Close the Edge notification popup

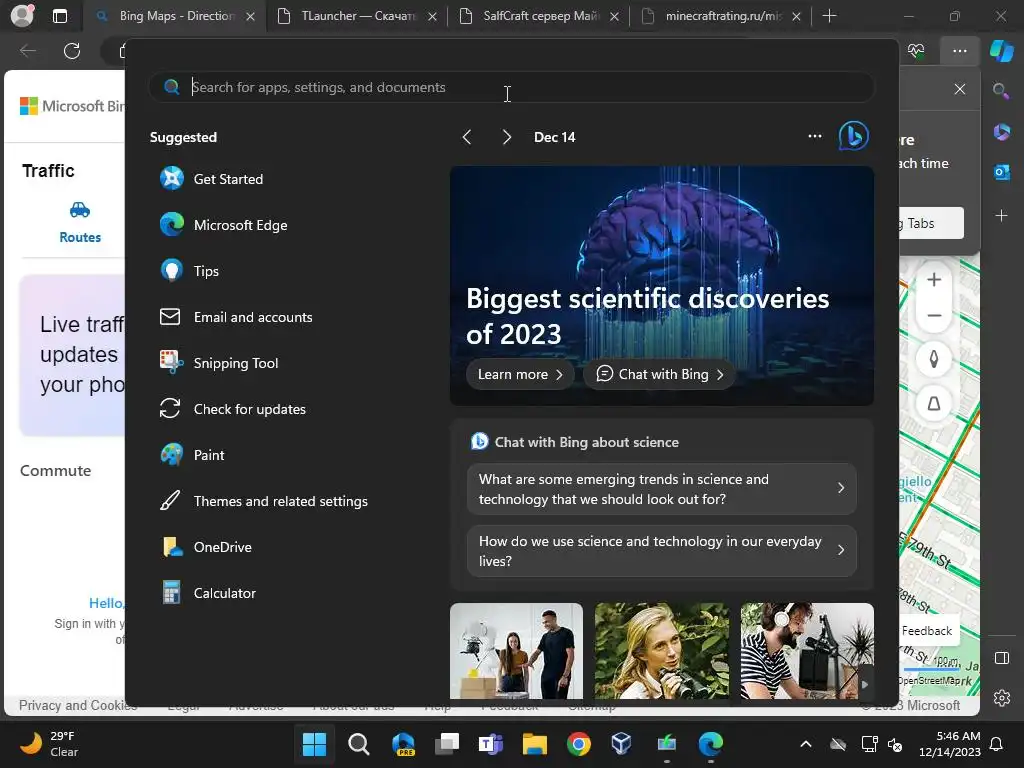click(x=959, y=89)
